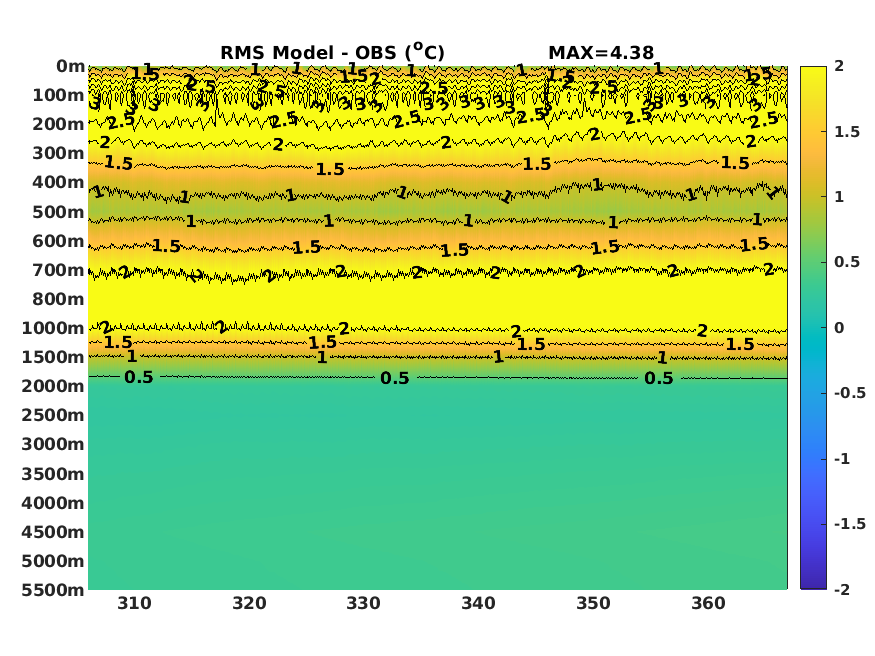Click the green deep-ocean region near 4000m
Viewport: 875px width, 656px height.
click(x=438, y=503)
